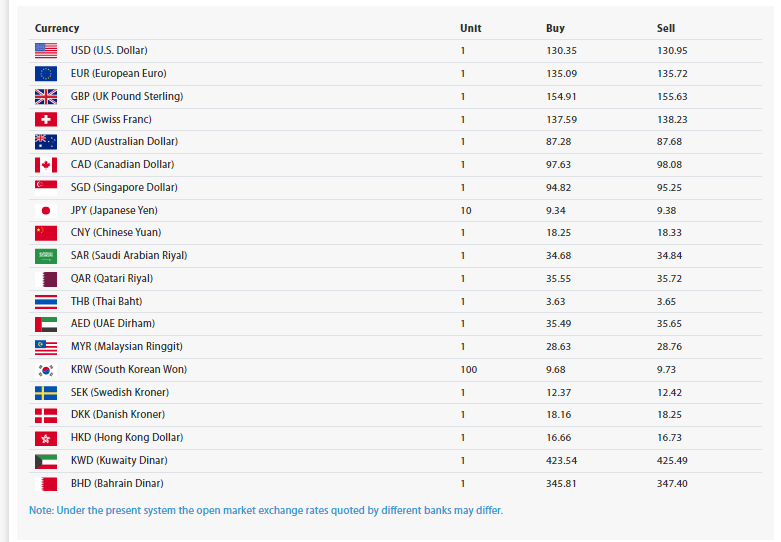The width and height of the screenshot is (781, 542).
Task: Click the Kuwait flag icon
Action: coord(46,461)
